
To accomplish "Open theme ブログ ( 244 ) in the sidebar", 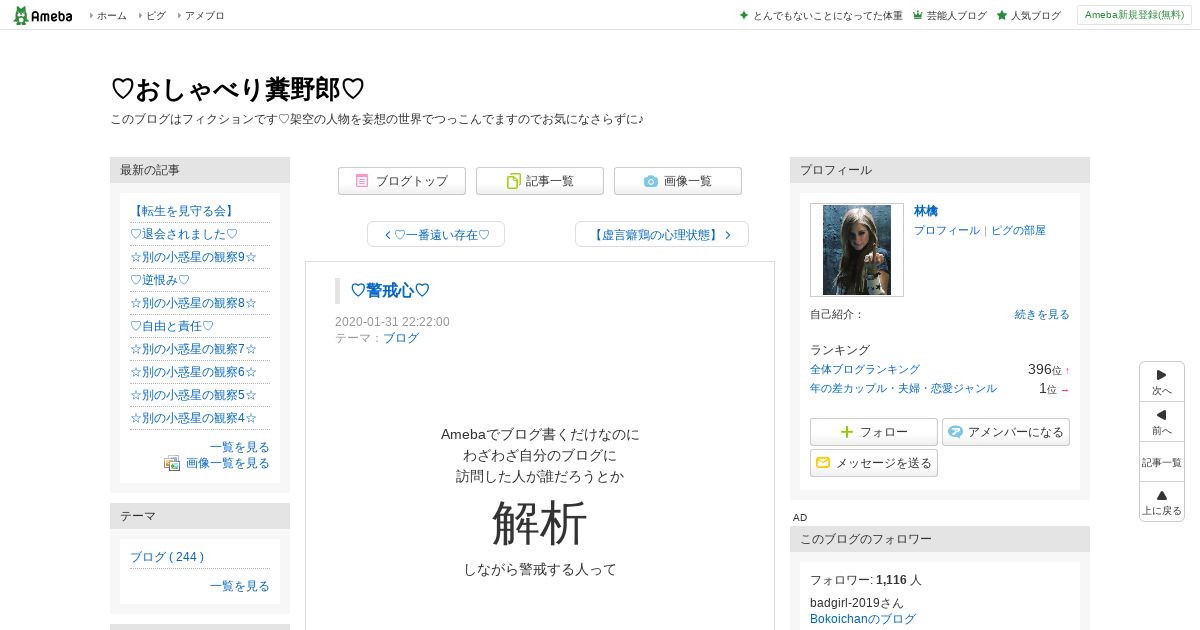I will pyautogui.click(x=167, y=557).
